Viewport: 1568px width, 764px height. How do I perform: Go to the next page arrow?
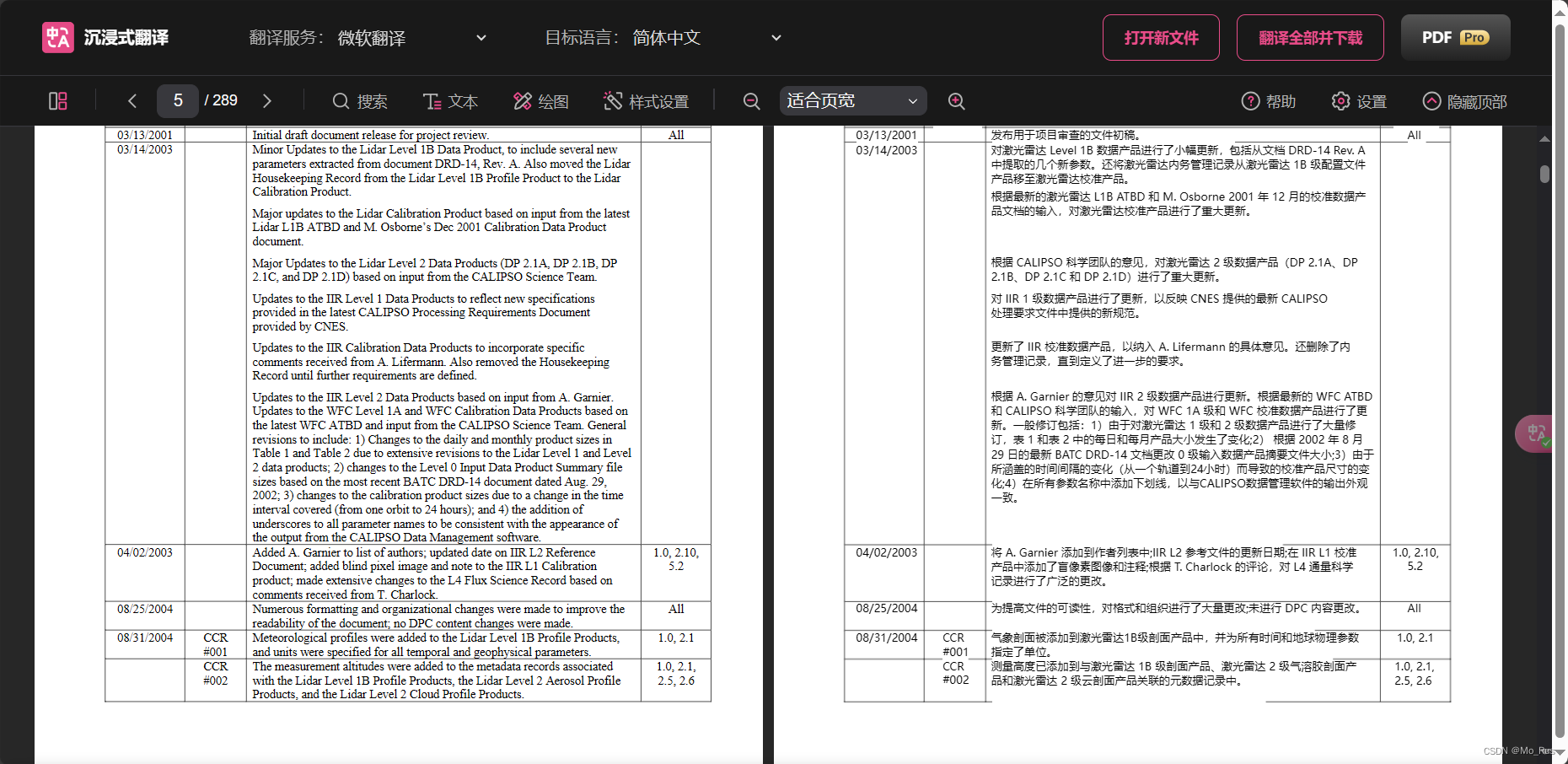[267, 101]
